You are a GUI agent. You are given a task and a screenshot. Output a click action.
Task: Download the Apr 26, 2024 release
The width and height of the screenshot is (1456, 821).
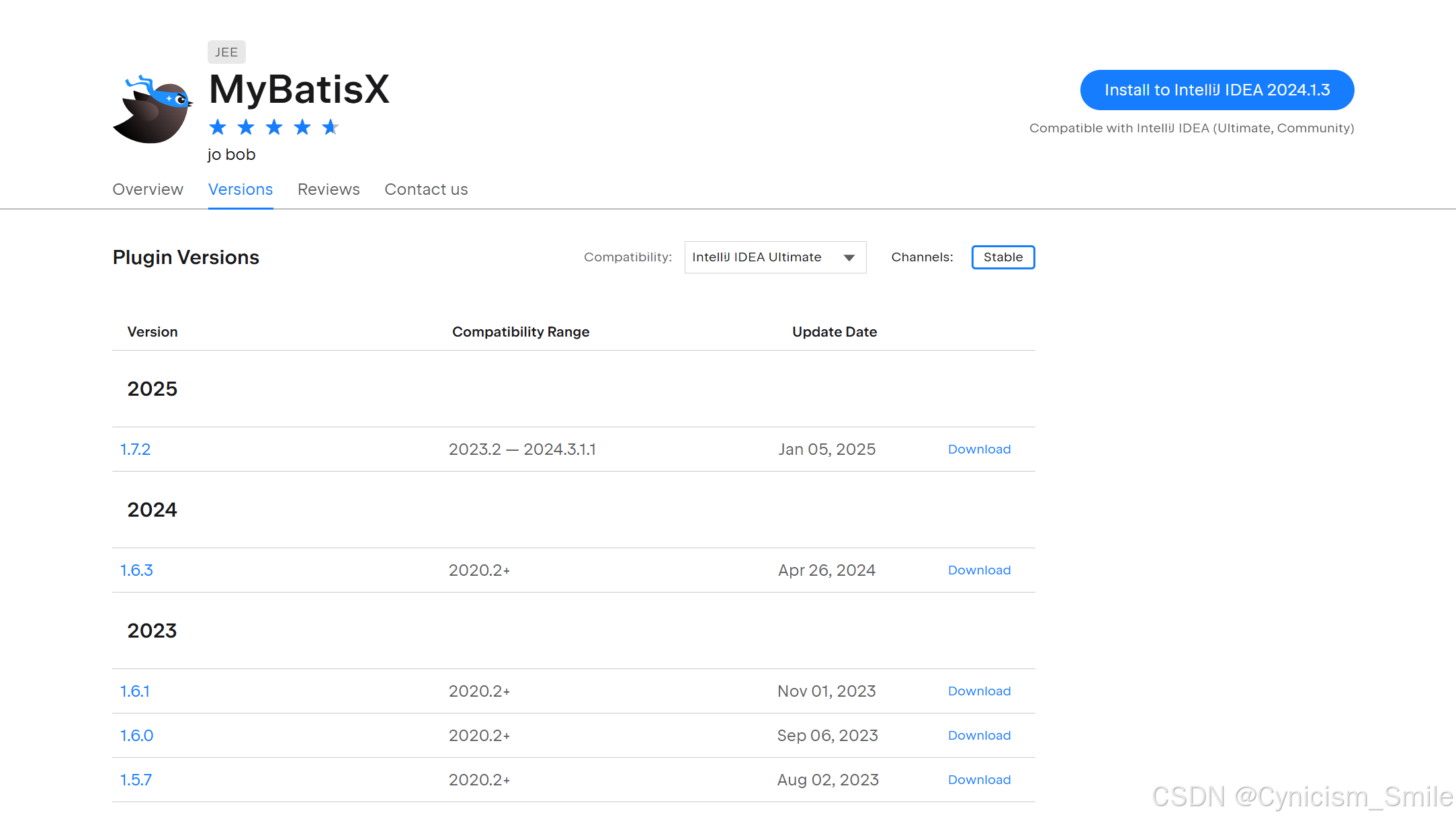coord(979,570)
